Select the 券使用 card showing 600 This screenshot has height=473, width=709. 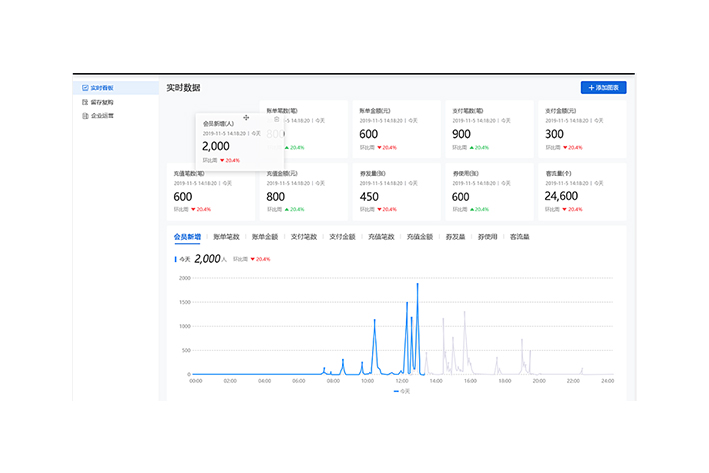pos(489,192)
